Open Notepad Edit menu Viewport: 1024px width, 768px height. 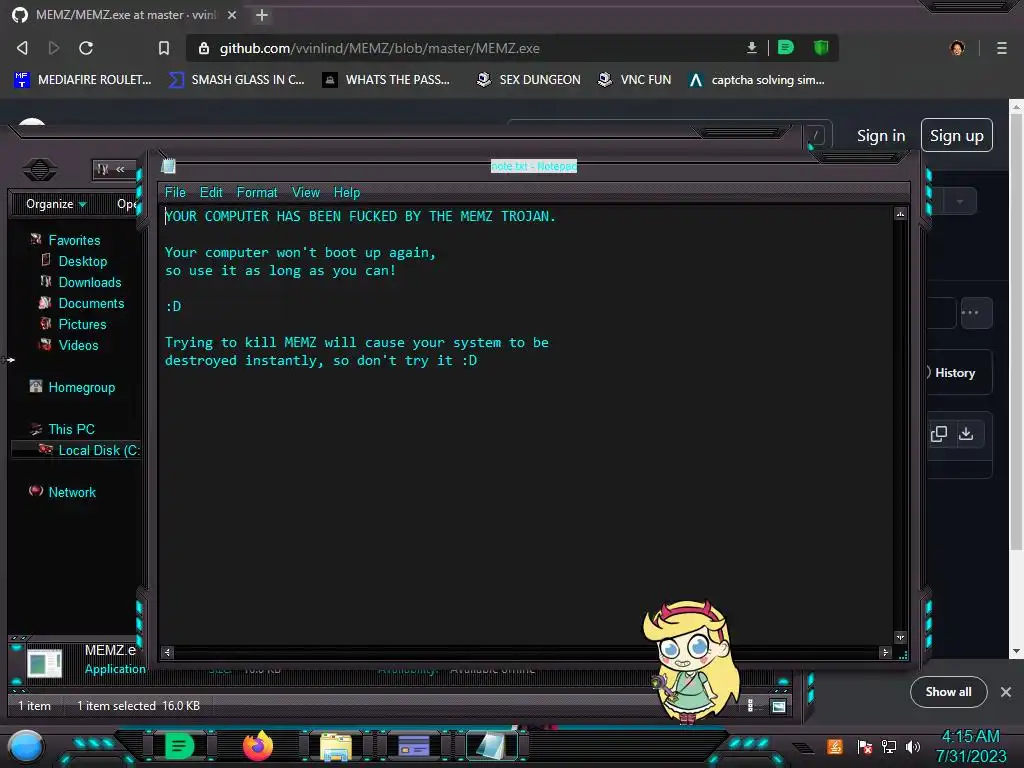[x=211, y=193]
